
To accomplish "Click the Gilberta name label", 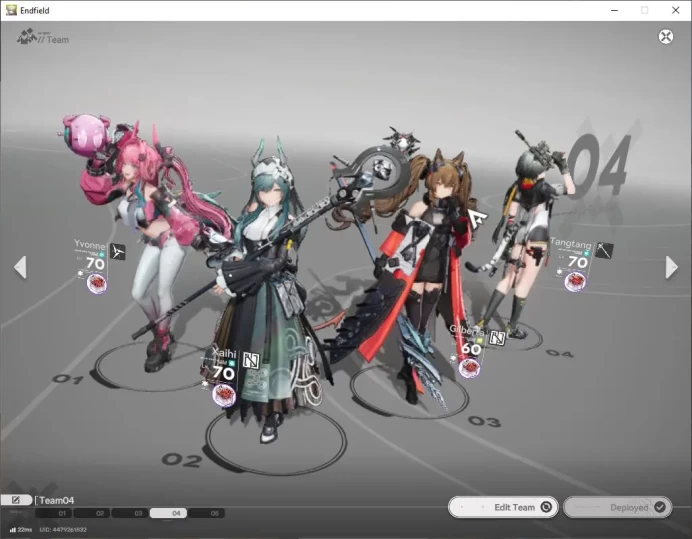I will (466, 330).
